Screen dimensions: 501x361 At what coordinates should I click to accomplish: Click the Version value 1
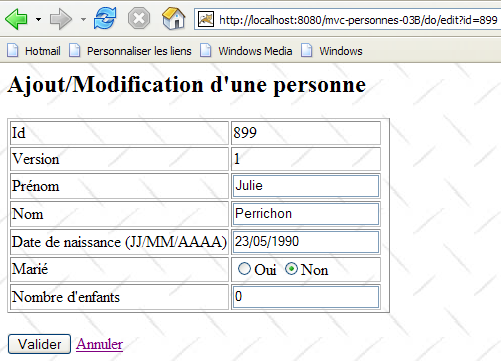tap(237, 159)
